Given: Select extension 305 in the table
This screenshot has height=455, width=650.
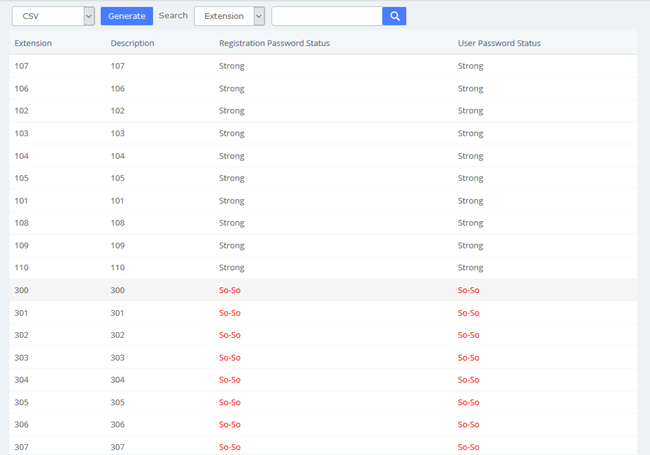Looking at the screenshot, I should pos(22,402).
